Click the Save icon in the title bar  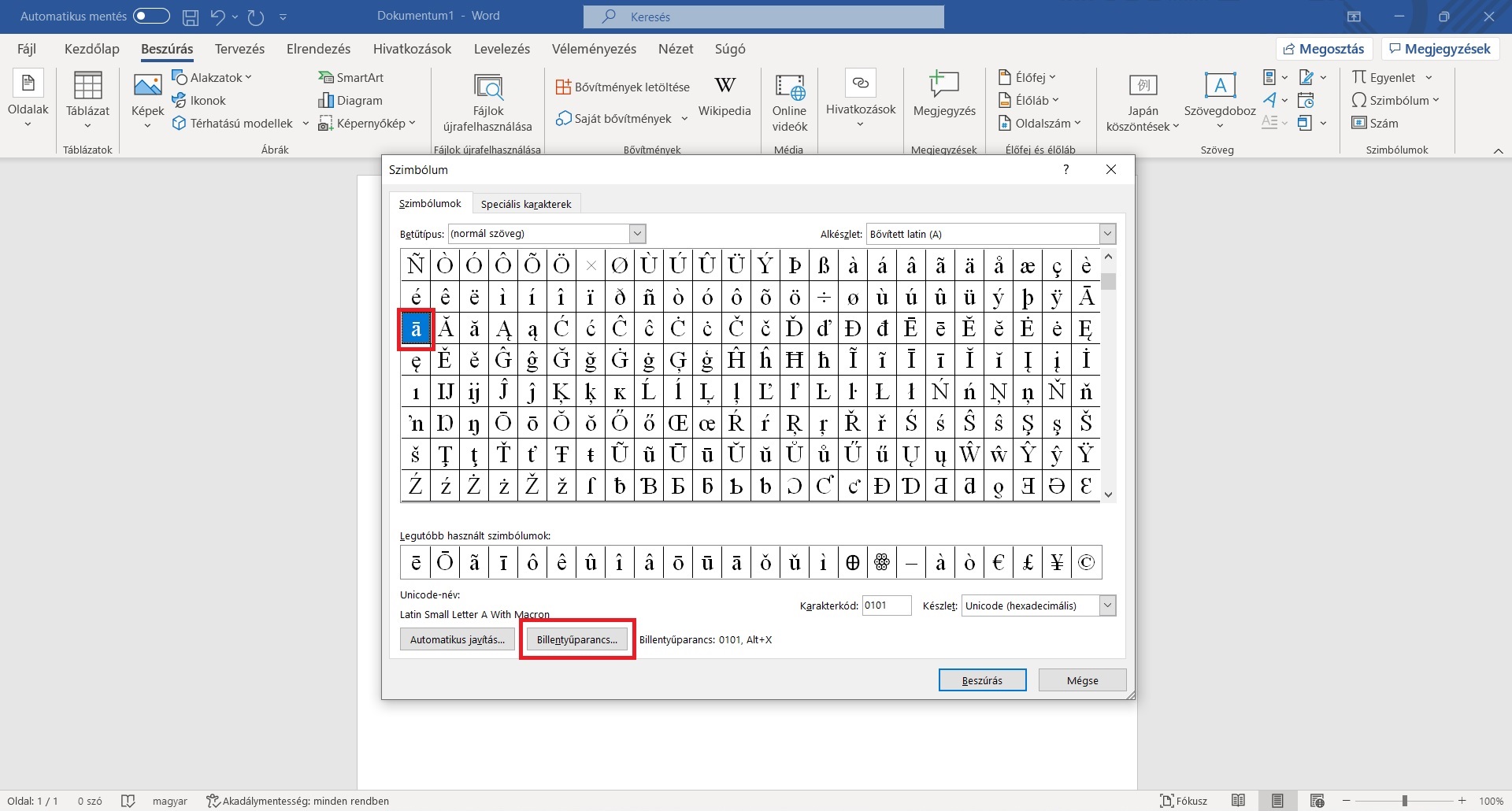point(191,17)
